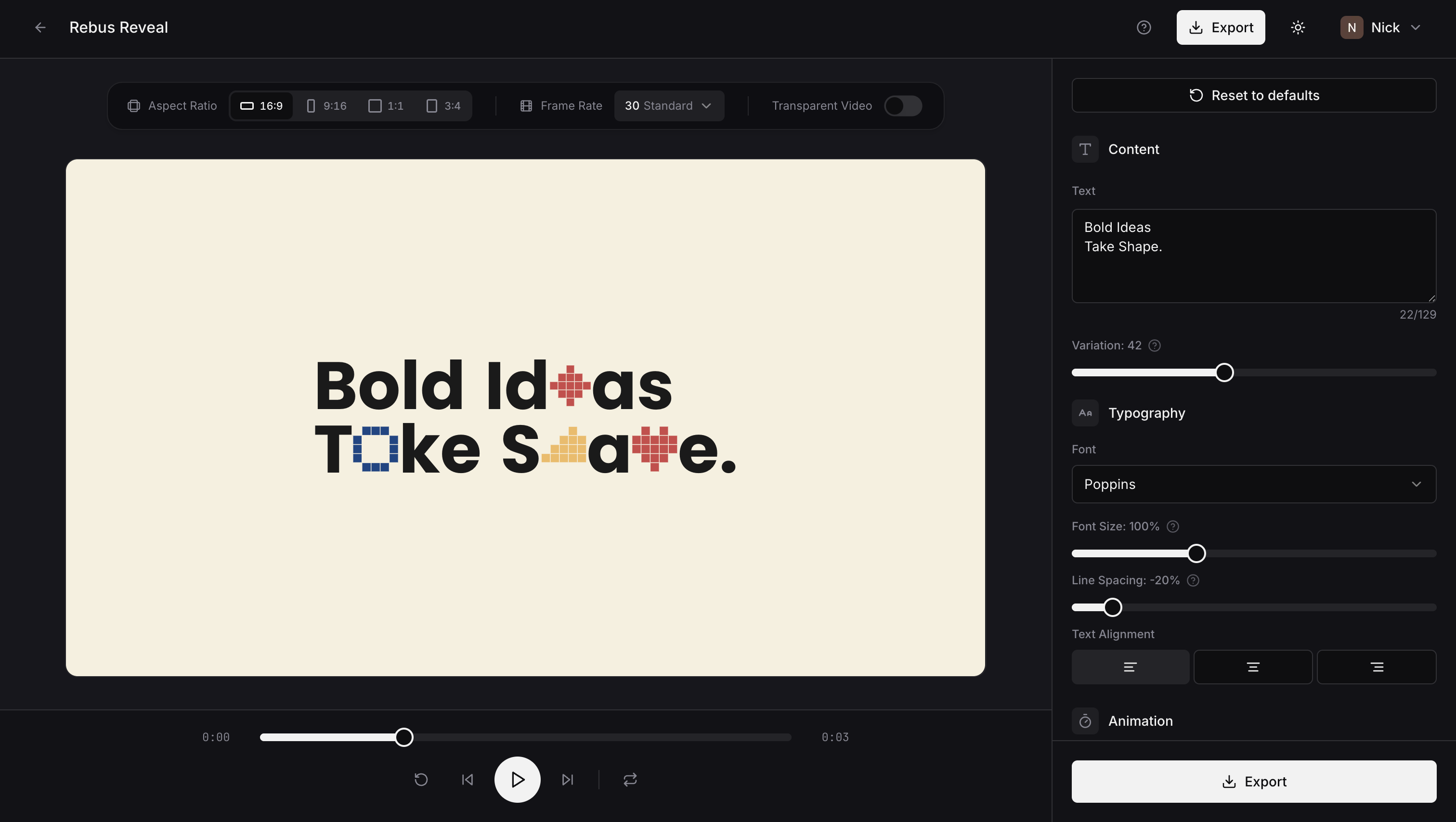
Task: Click the Typography section heading
Action: pos(1146,413)
